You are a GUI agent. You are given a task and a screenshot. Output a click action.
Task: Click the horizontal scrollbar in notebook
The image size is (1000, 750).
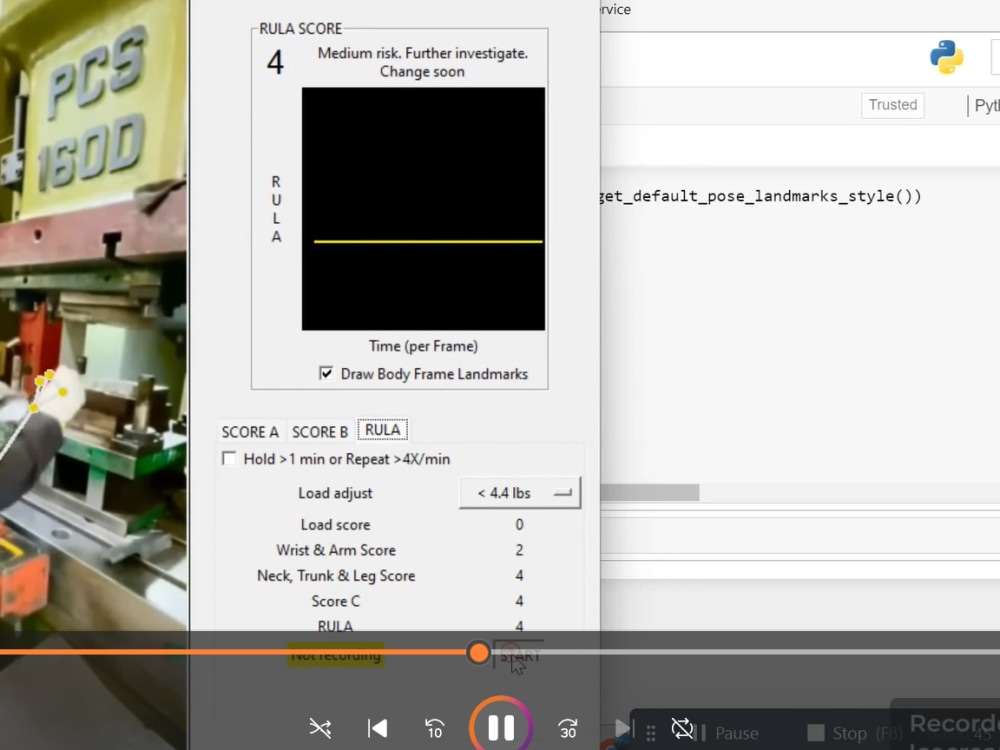coord(650,492)
